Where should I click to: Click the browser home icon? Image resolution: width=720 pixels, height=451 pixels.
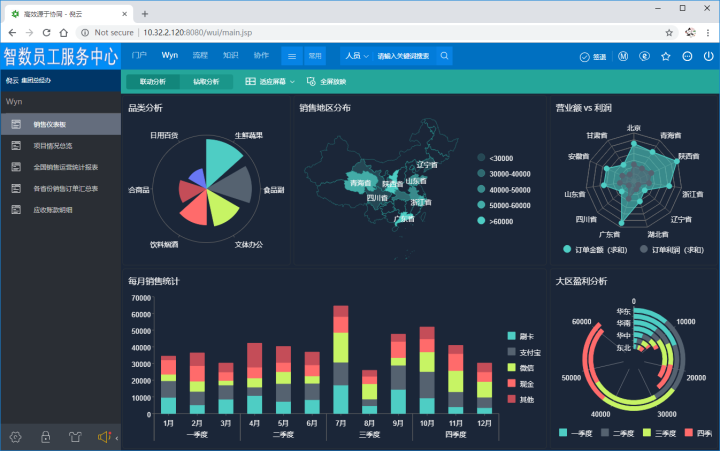64,33
